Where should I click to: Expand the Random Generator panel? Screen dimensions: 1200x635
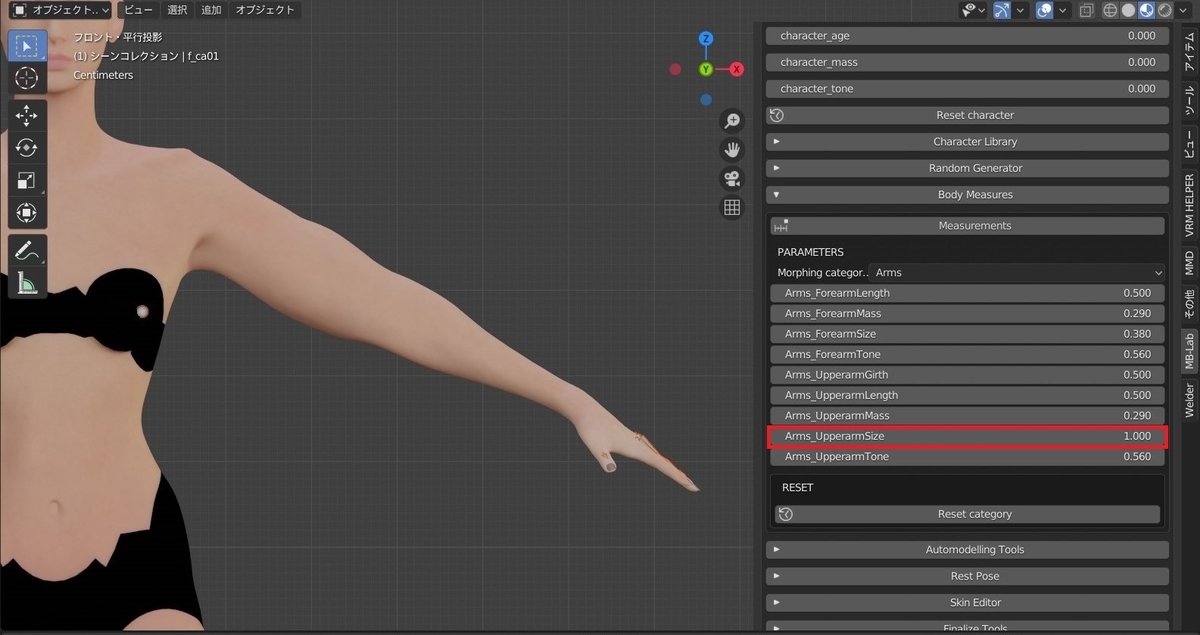[968, 168]
